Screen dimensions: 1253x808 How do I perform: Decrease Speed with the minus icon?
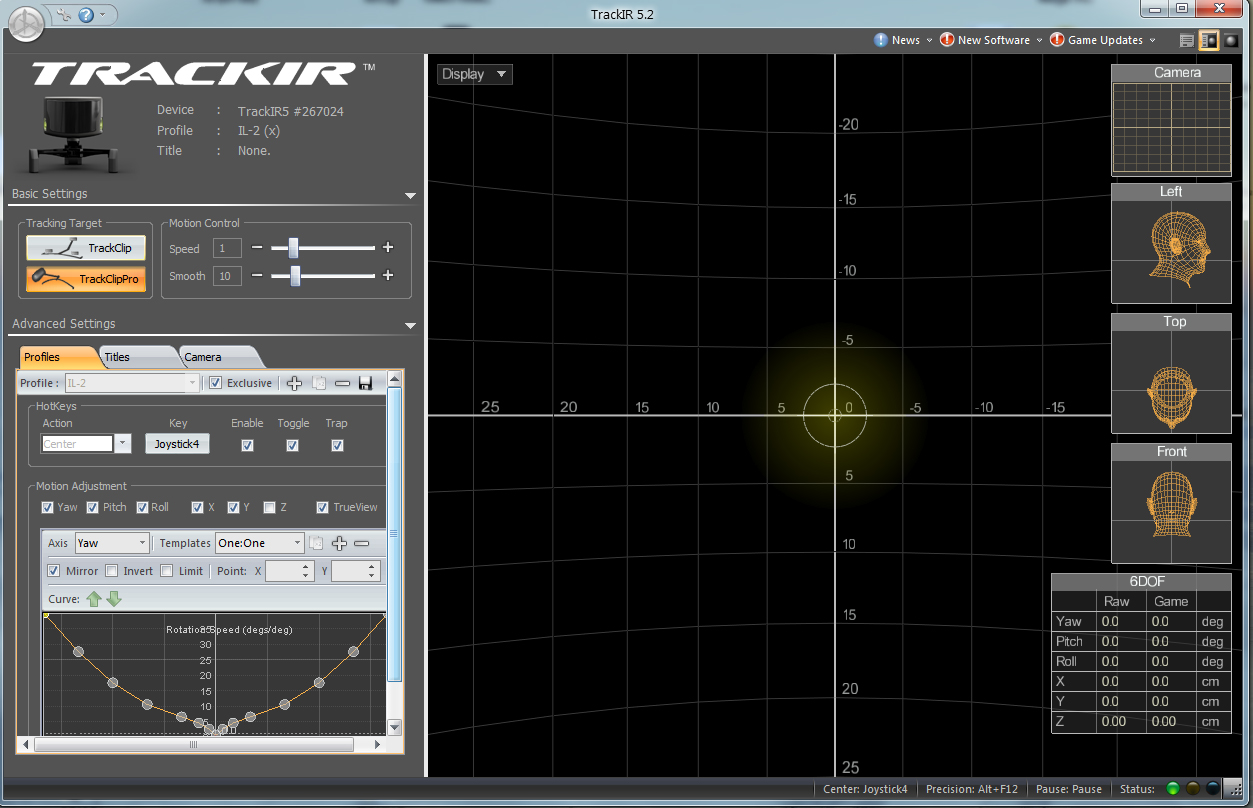(257, 248)
